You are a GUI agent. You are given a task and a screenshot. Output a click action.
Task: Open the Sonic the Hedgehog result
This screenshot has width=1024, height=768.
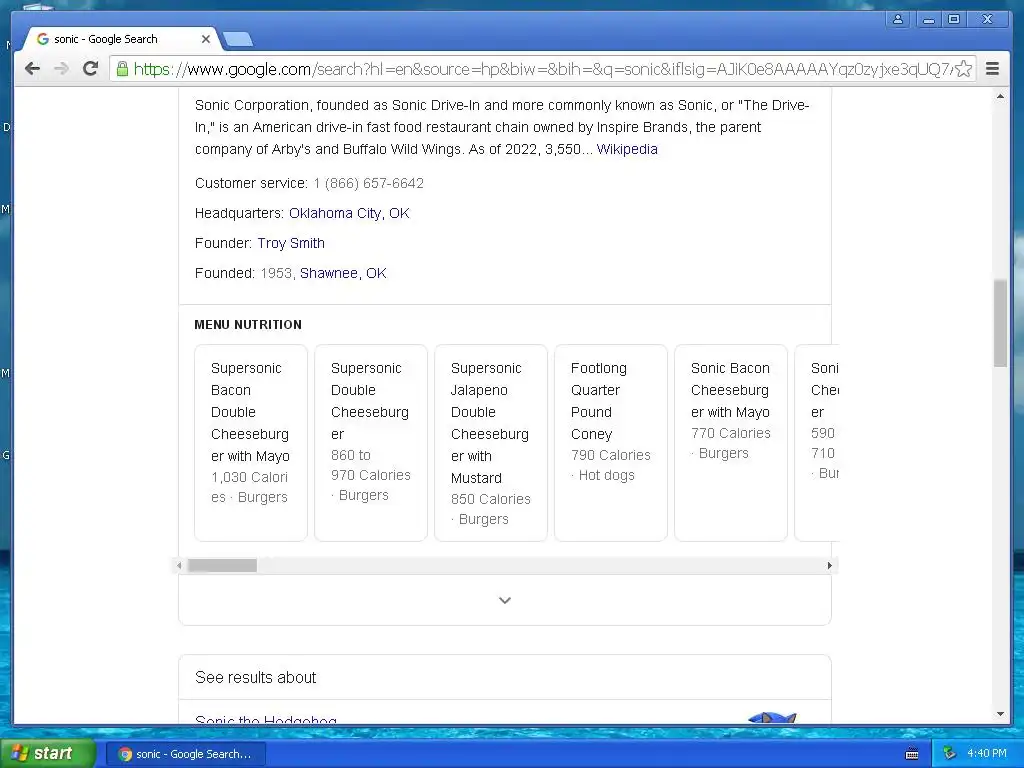click(x=266, y=719)
